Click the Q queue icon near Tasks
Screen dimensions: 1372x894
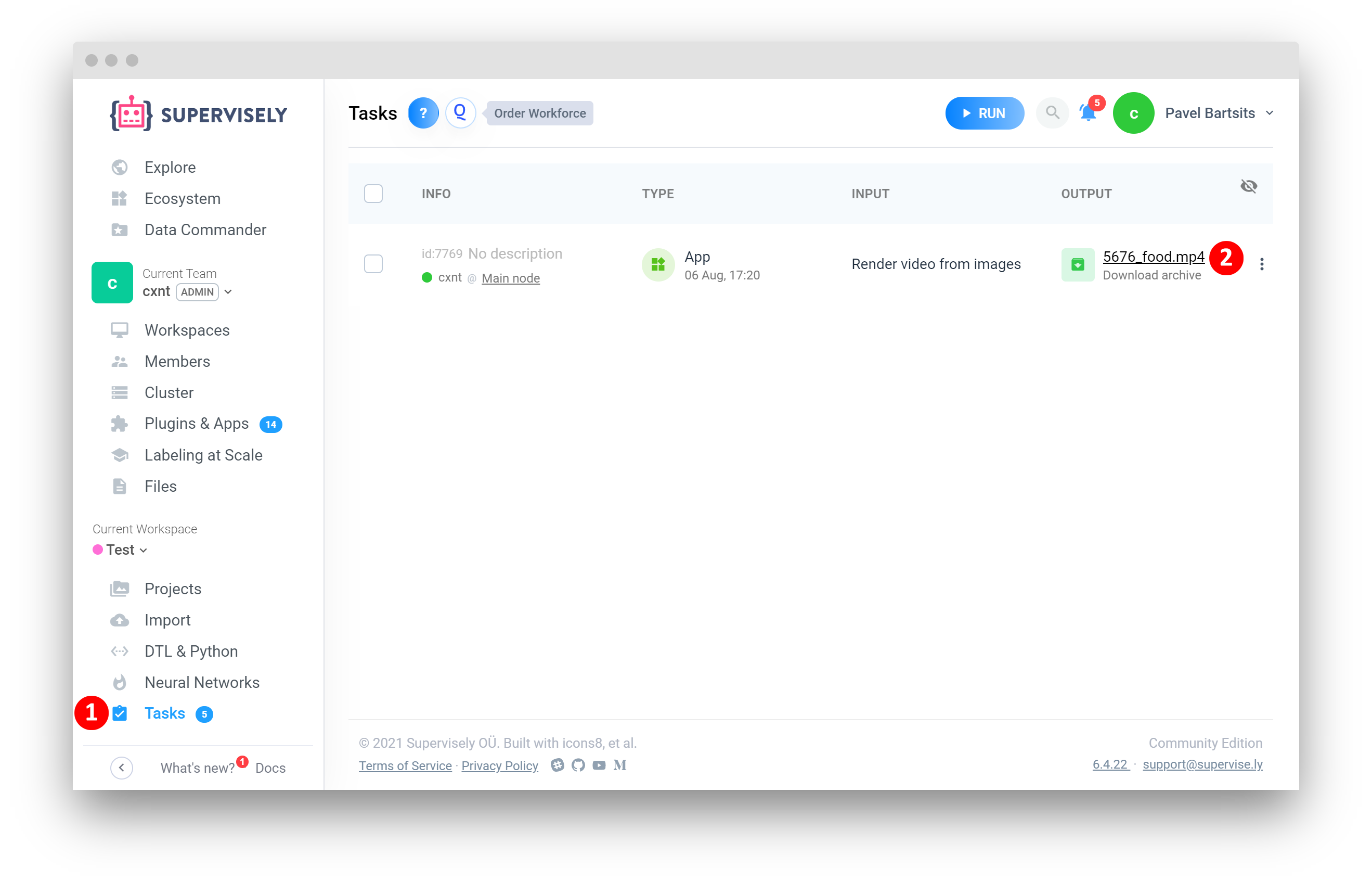tap(460, 113)
